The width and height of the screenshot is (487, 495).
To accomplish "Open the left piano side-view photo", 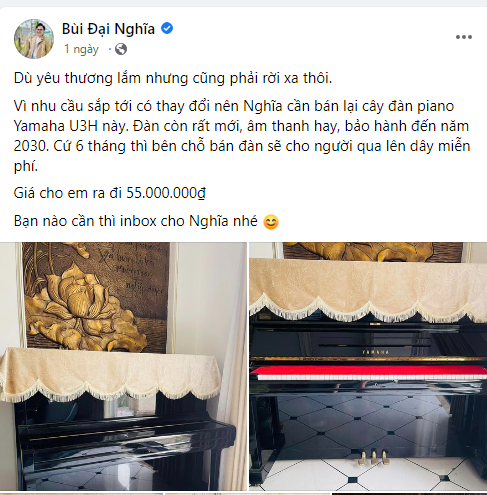I will (123, 366).
